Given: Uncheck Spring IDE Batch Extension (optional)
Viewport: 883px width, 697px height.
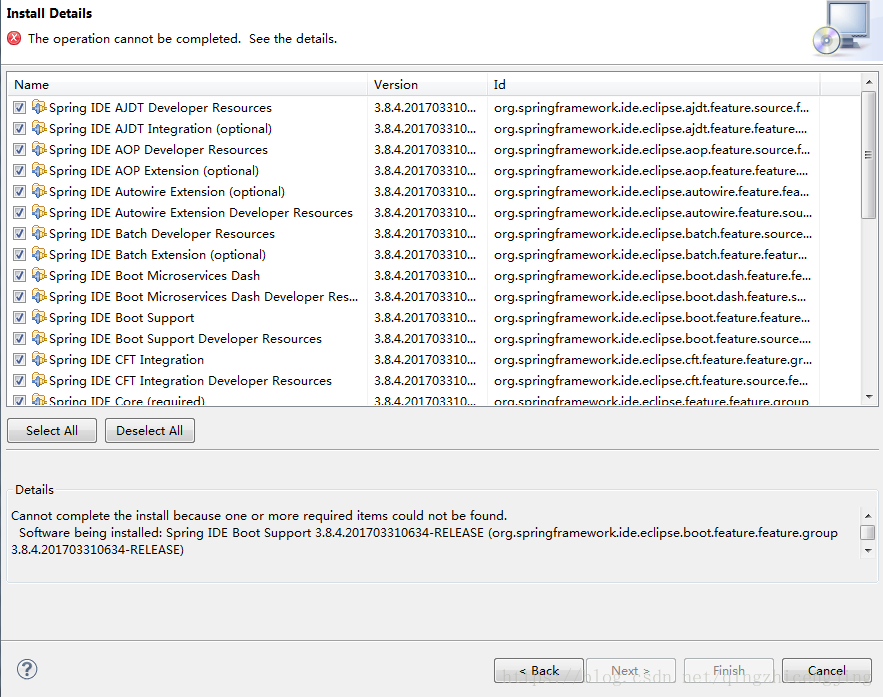Looking at the screenshot, I should pyautogui.click(x=20, y=254).
